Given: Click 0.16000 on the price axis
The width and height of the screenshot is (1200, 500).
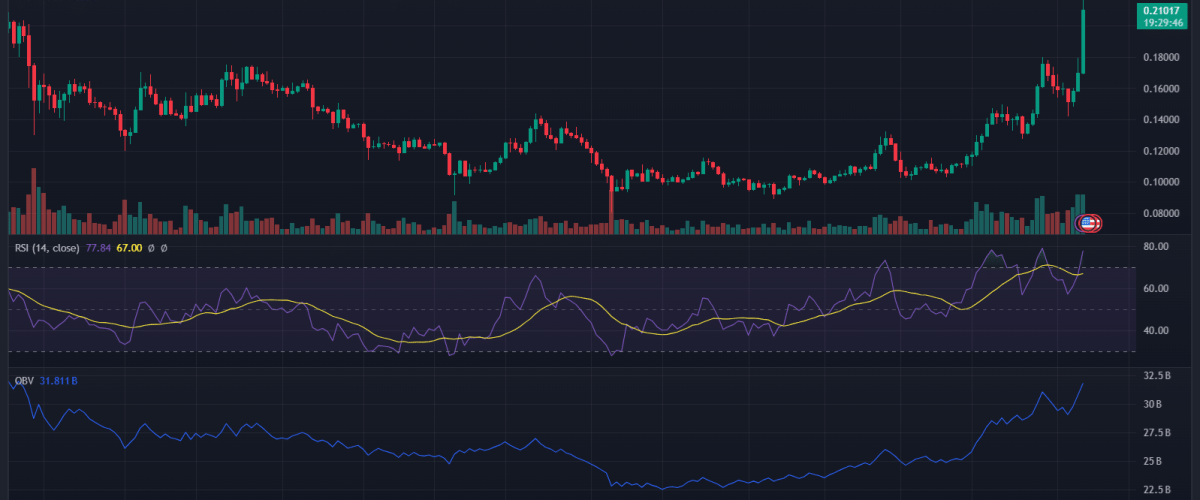Looking at the screenshot, I should click(1160, 89).
